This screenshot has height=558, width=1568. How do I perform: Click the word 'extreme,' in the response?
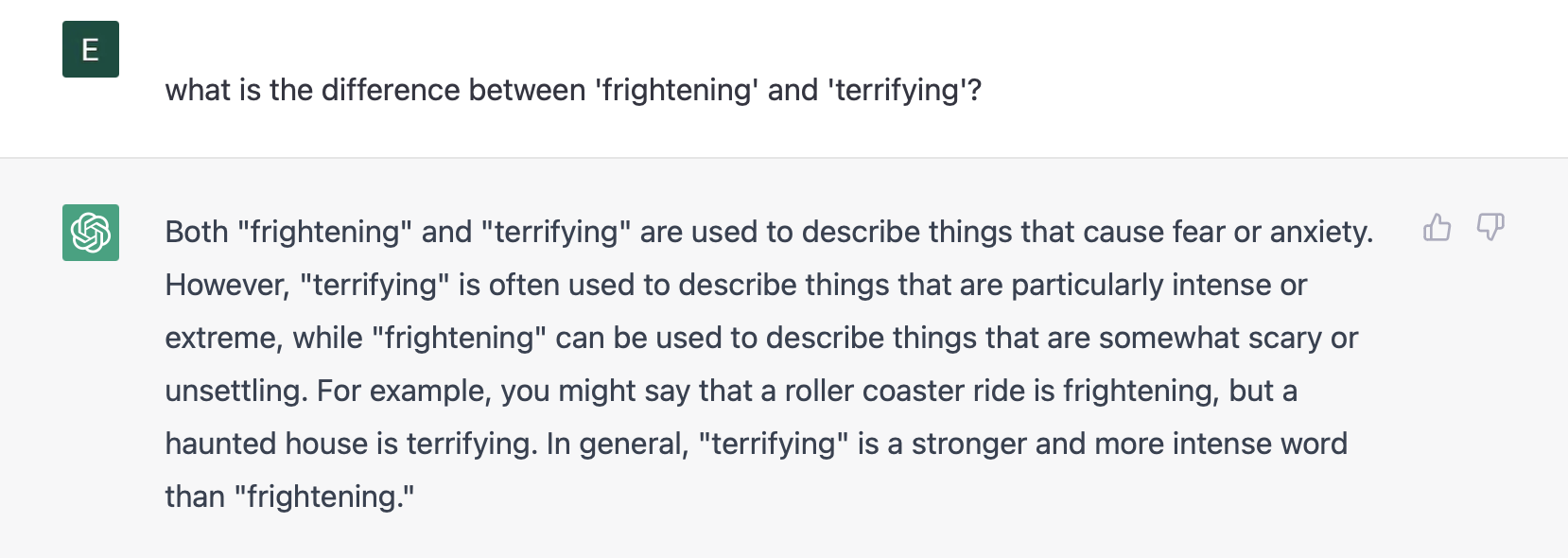[x=223, y=338]
